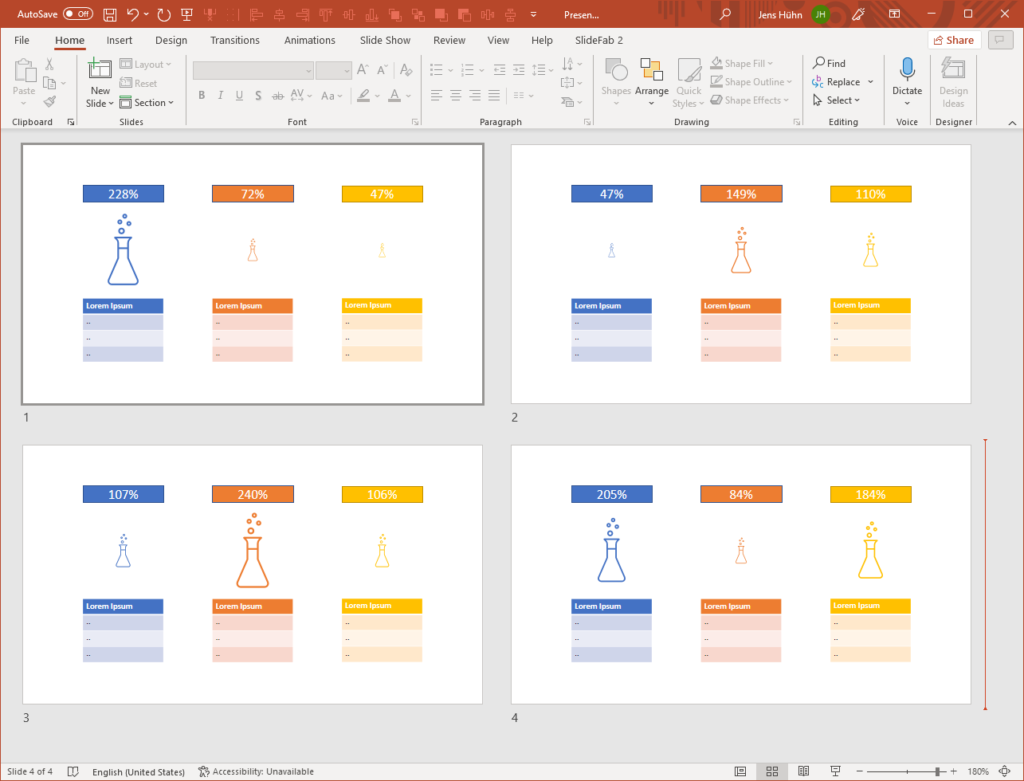Open the font size combo box
Screen dimensions: 1024x781
[334, 70]
